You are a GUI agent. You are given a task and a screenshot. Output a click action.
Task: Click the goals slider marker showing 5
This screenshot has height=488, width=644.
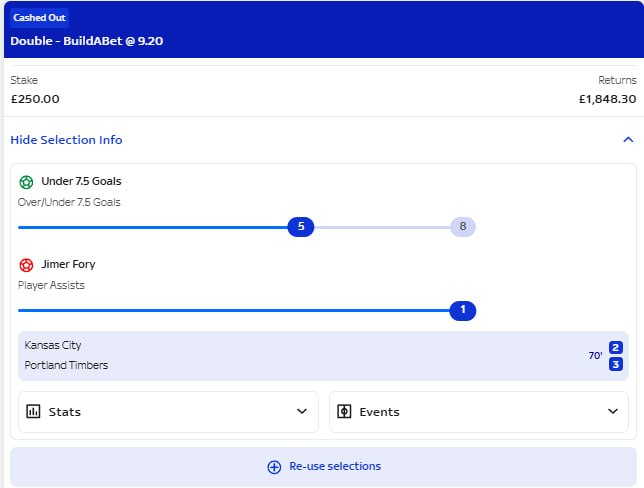click(301, 227)
